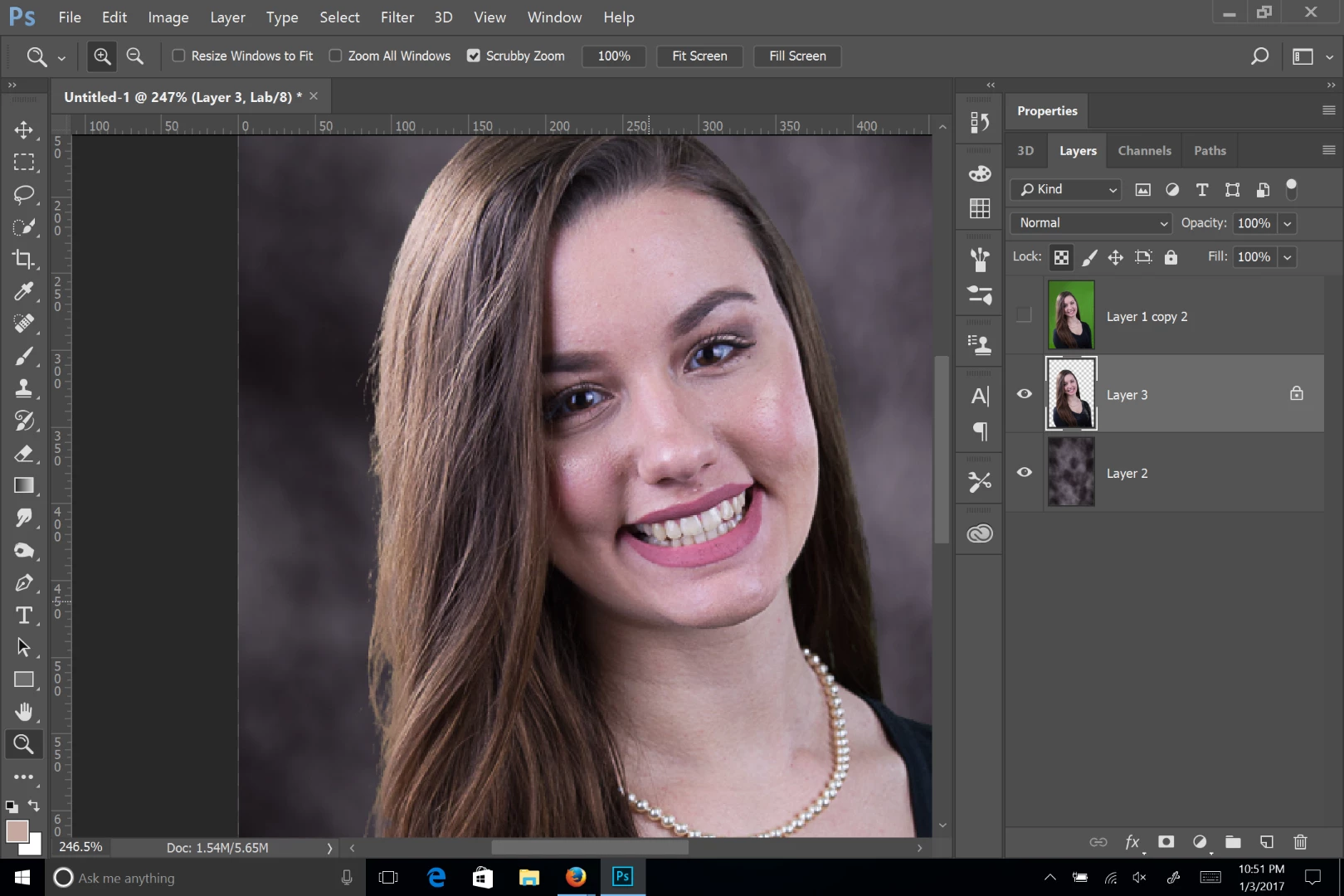
Task: Click the Zoom Out magnifier icon
Action: tap(134, 56)
